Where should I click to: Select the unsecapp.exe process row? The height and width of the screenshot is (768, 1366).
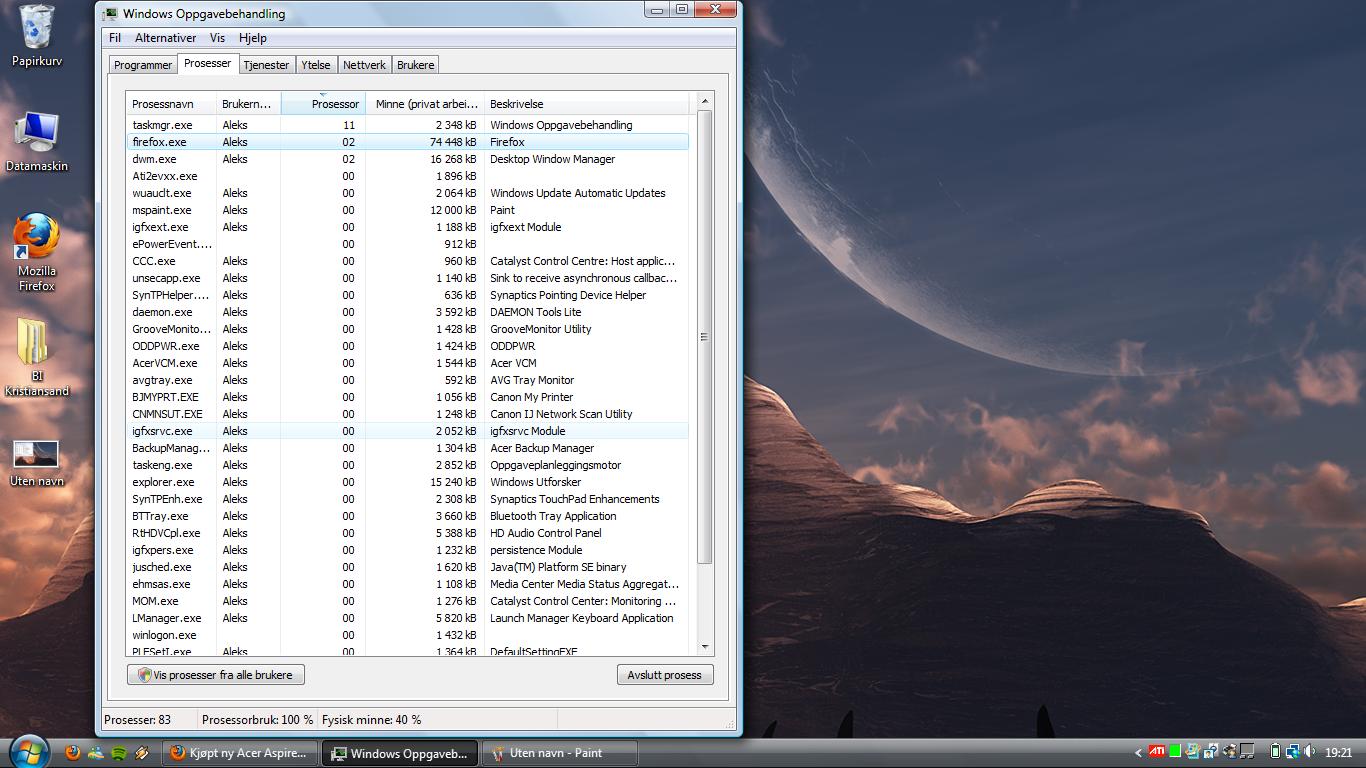click(408, 278)
